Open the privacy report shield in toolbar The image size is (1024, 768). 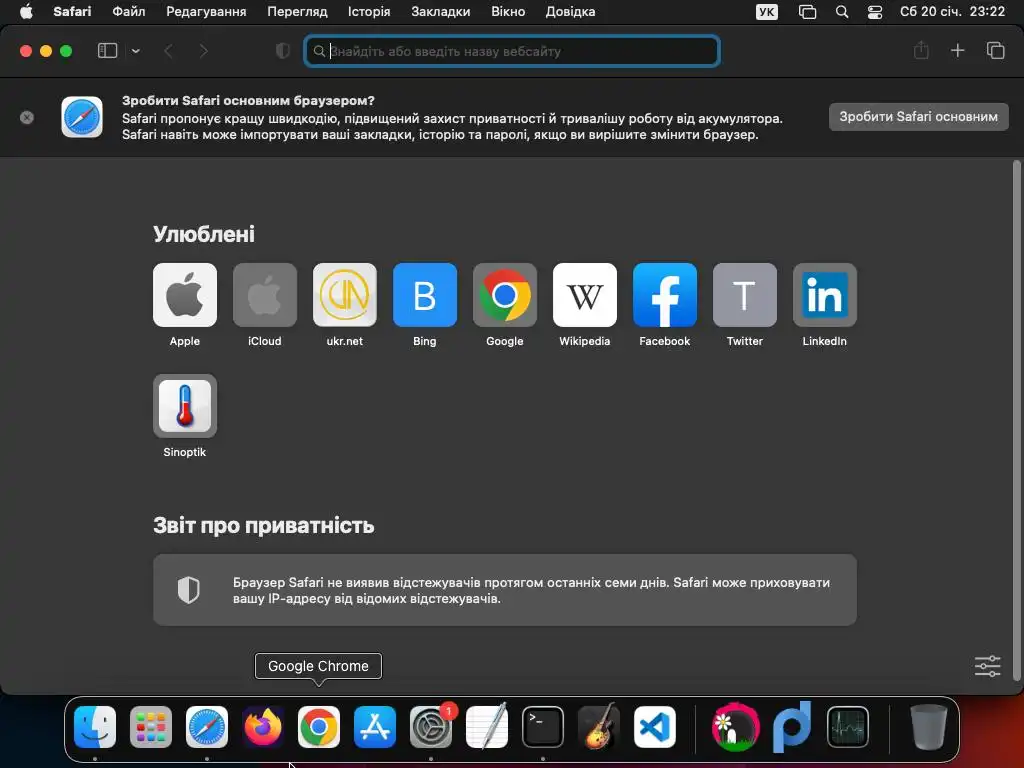point(283,51)
